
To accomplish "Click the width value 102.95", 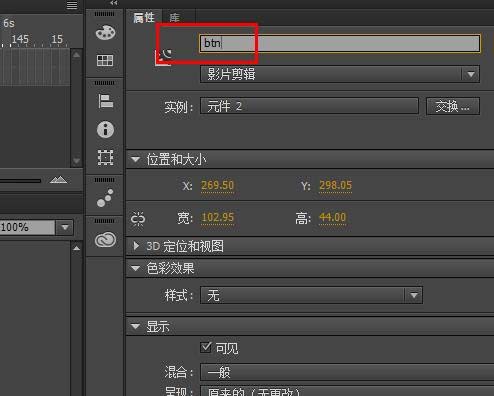I will 218,217.
